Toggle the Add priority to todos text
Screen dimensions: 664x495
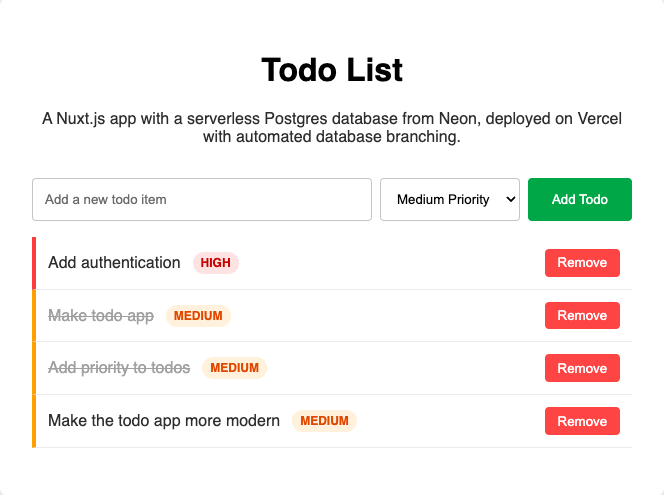point(119,368)
